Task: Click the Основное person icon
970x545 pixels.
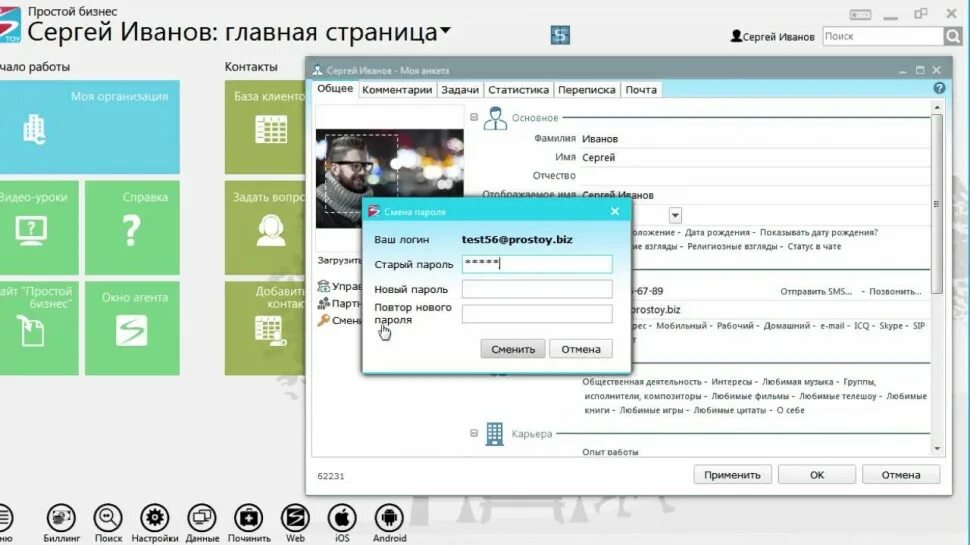Action: click(495, 118)
